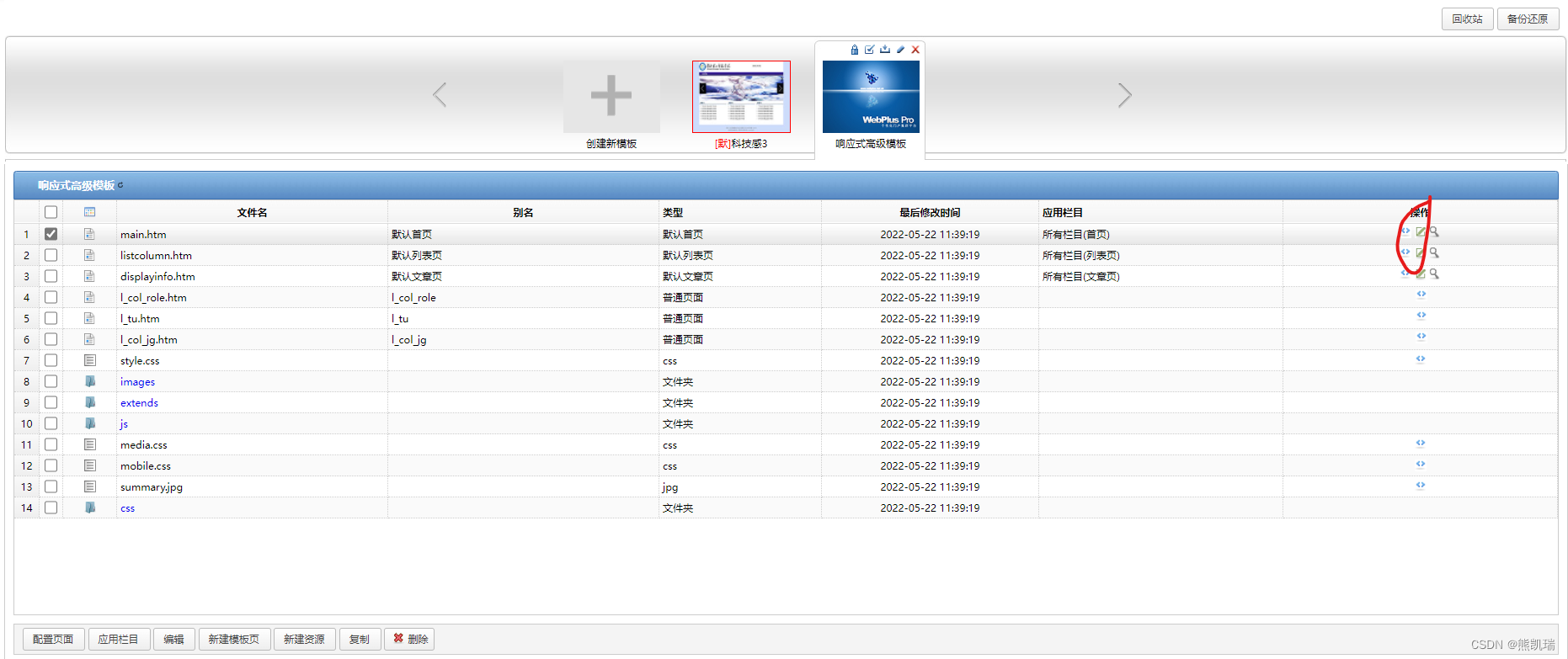
Task: Click the mobile.css file name
Action: (146, 465)
